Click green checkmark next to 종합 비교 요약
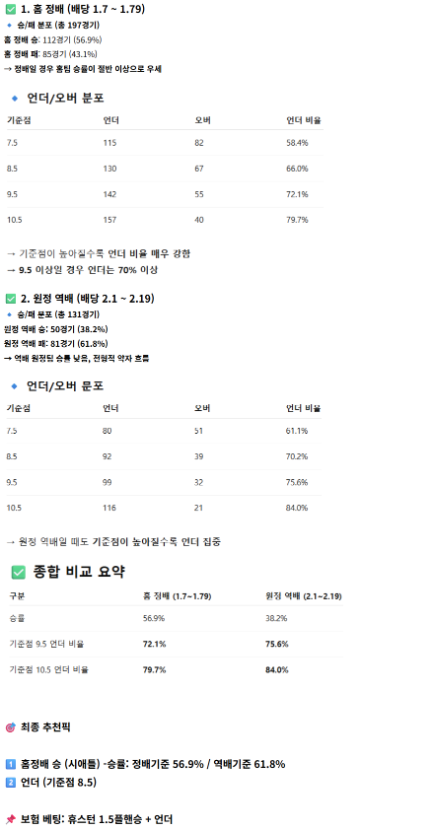The image size is (433, 830). 19,572
